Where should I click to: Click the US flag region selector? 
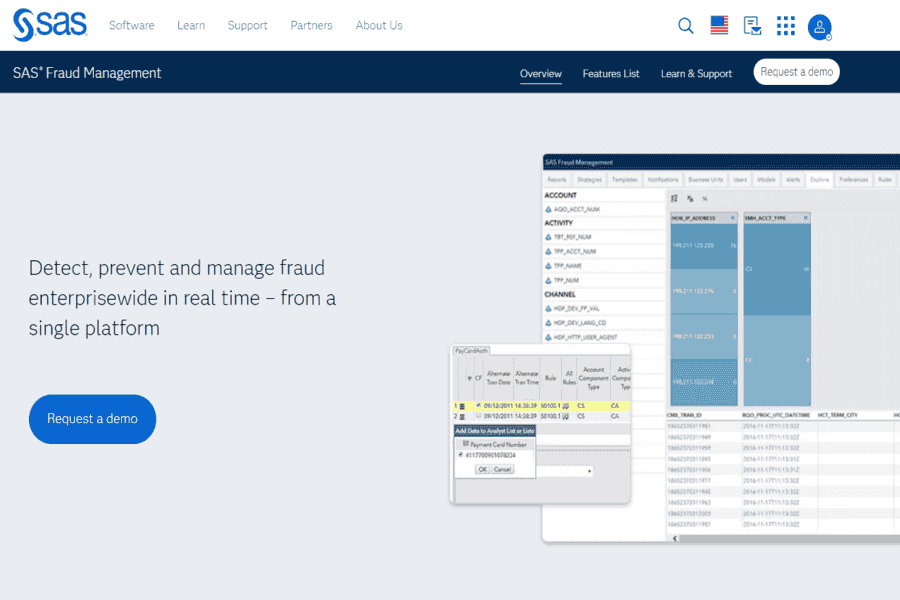pyautogui.click(x=719, y=25)
